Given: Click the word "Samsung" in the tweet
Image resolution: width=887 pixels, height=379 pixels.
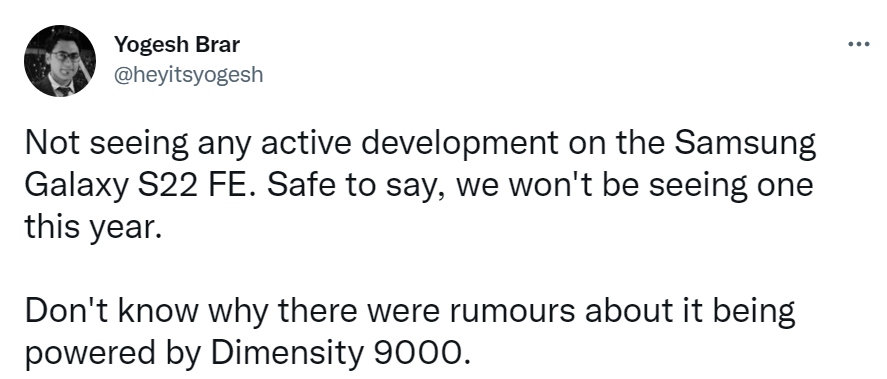Looking at the screenshot, I should click(x=745, y=145).
